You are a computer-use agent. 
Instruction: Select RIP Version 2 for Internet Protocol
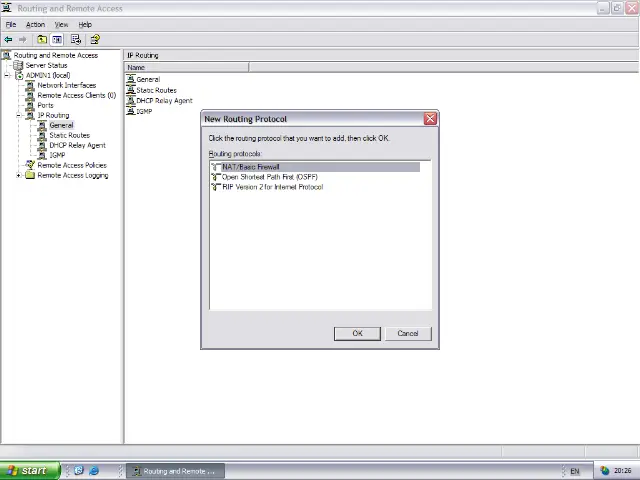coord(273,187)
